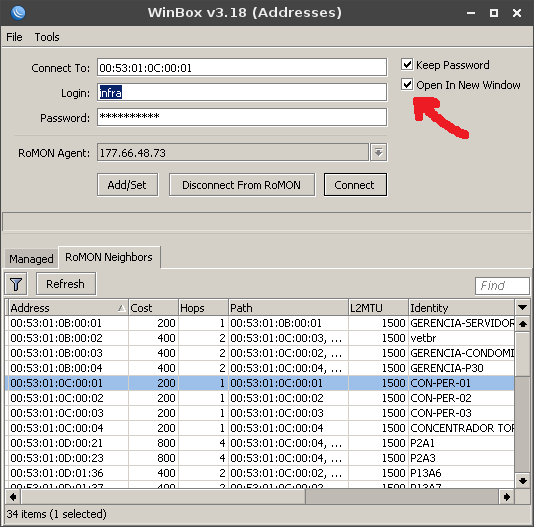Screen dimensions: 534x527
Task: Select the CON-PER-02 identity row
Action: click(261, 398)
